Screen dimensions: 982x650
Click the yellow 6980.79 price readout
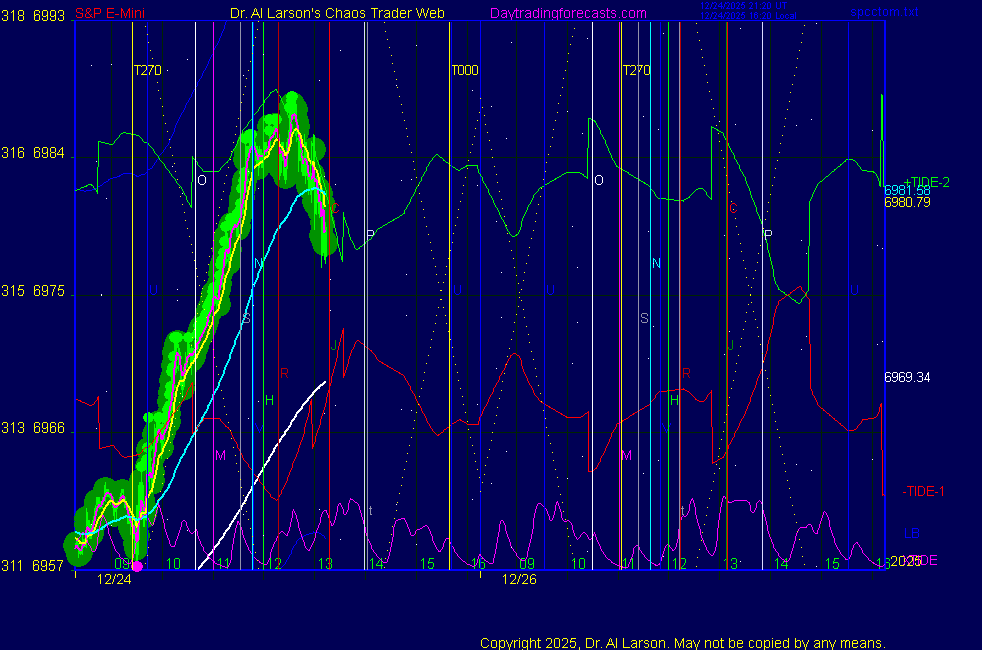907,202
